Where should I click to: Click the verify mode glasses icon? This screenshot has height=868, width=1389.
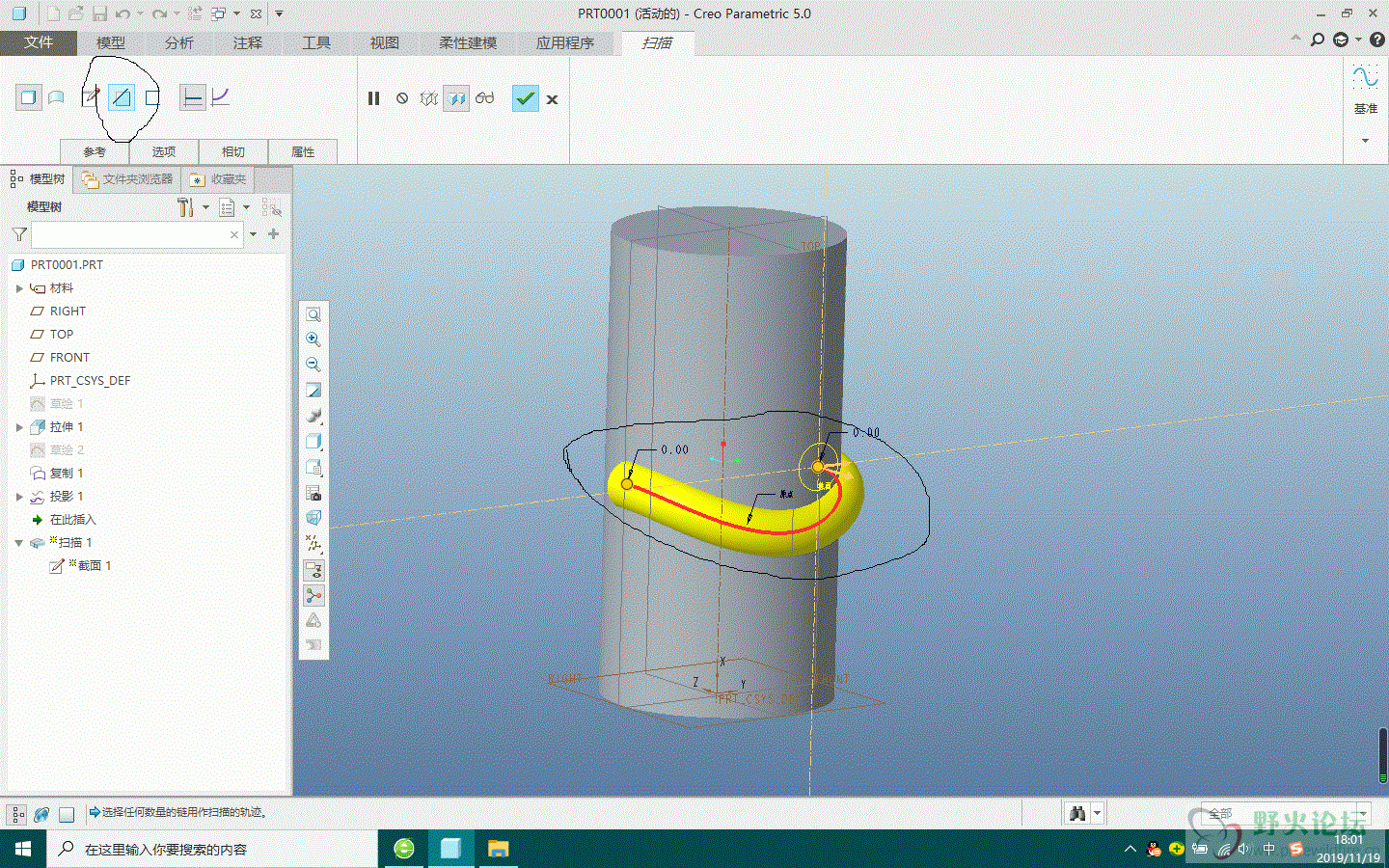pyautogui.click(x=484, y=98)
